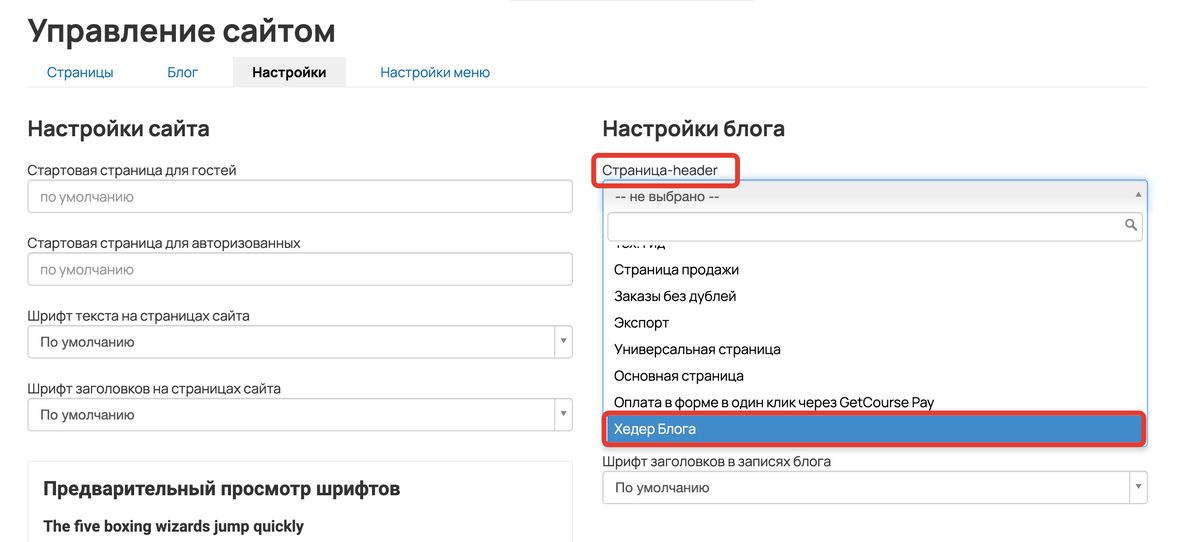Click the Настройки сайта heading

[x=118, y=129]
